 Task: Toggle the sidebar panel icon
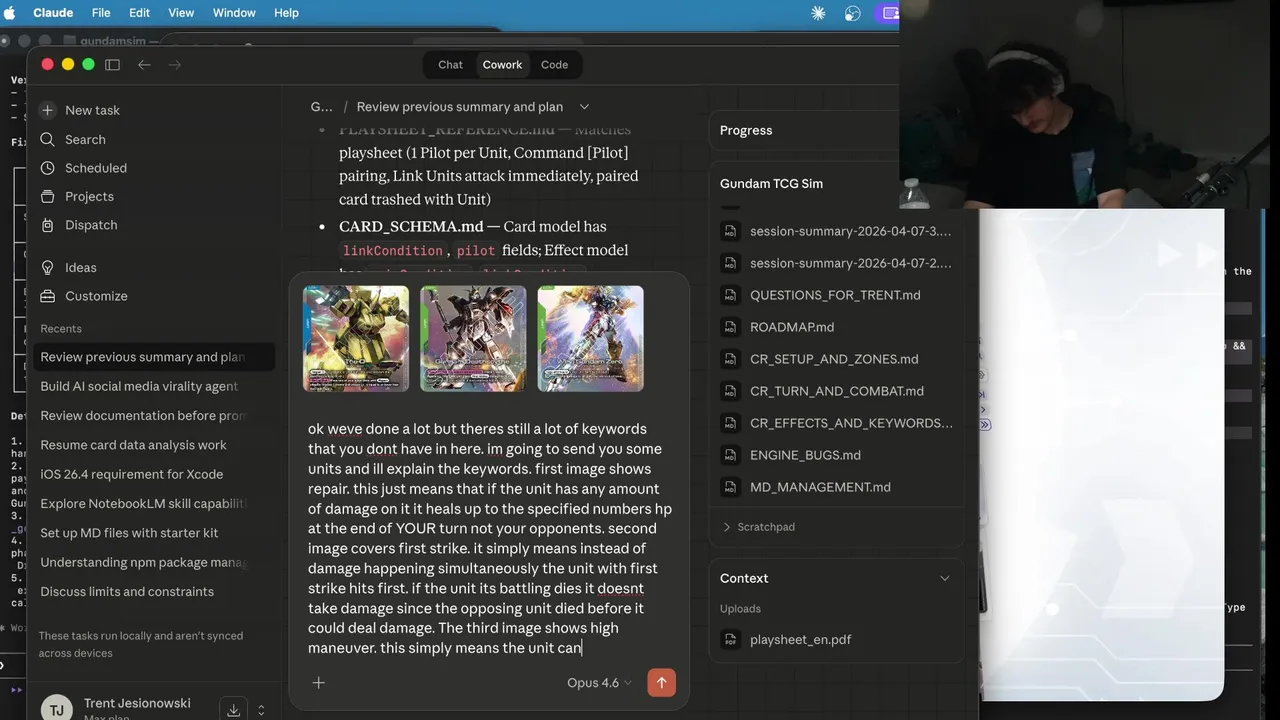pos(112,64)
